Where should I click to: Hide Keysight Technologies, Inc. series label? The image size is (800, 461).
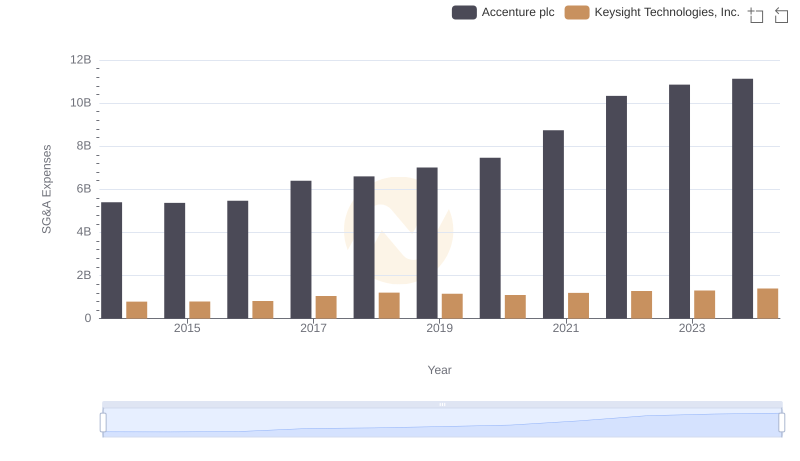(667, 12)
